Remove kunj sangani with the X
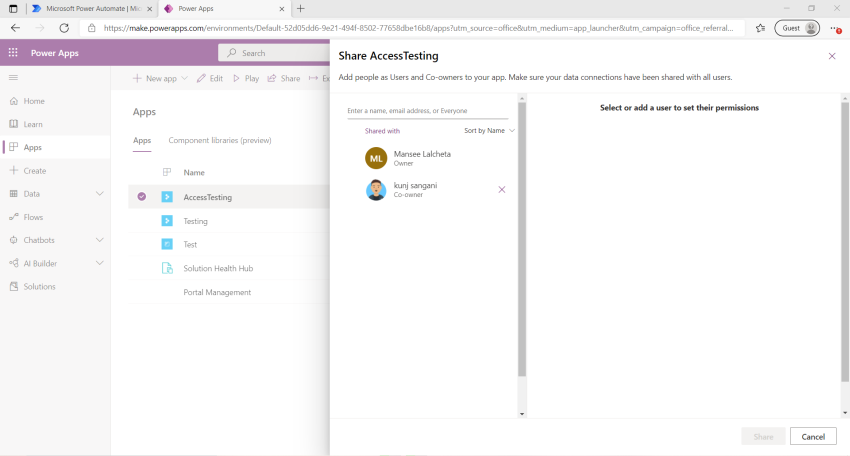Viewport: 850px width, 456px height. (501, 189)
